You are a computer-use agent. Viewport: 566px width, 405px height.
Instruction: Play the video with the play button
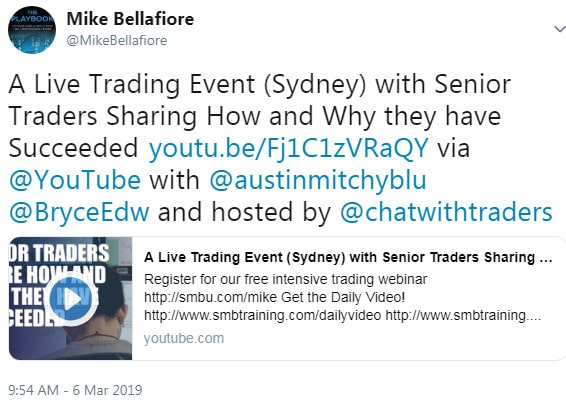(x=73, y=299)
